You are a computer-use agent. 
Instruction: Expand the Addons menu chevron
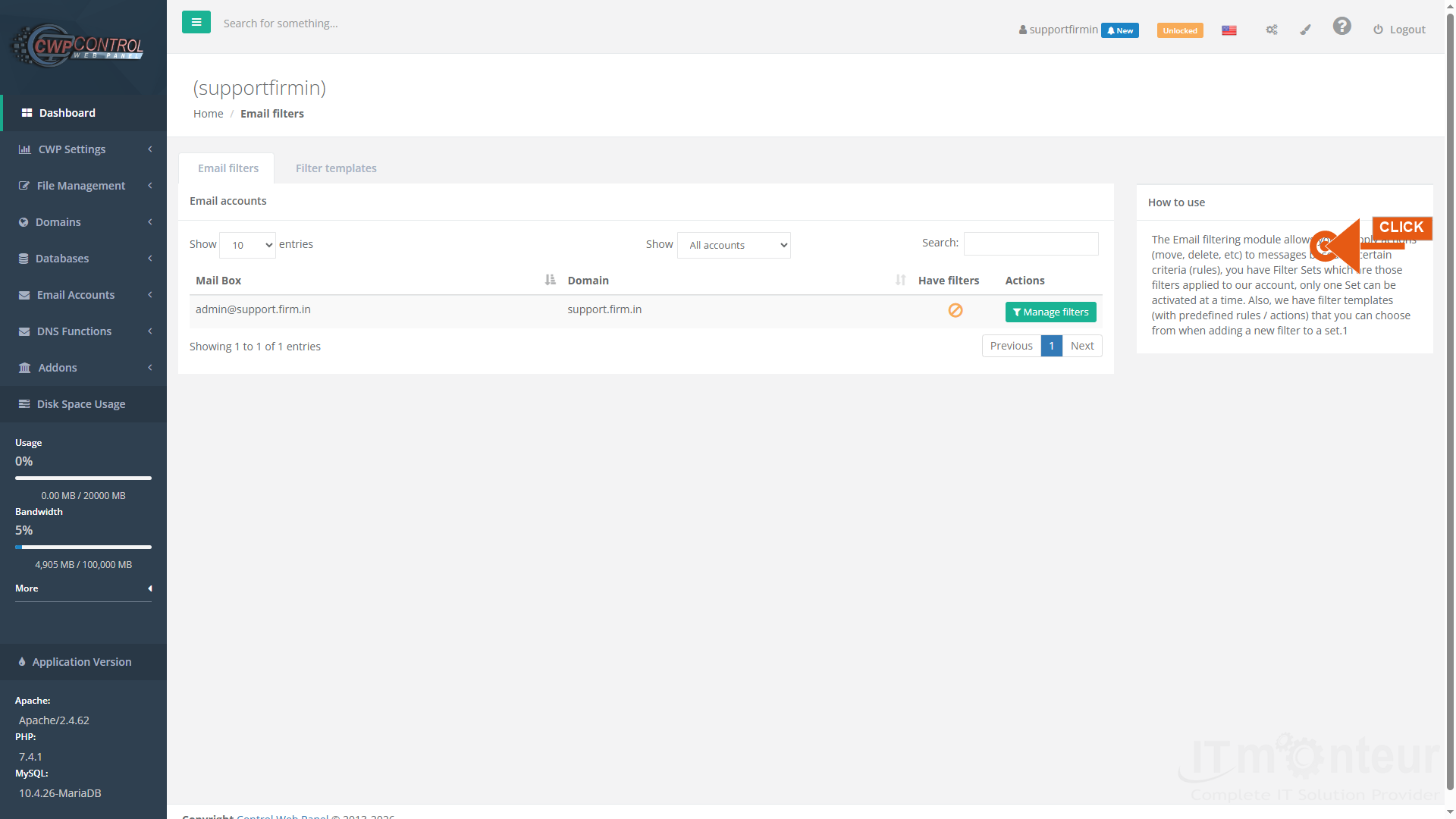[x=150, y=368]
